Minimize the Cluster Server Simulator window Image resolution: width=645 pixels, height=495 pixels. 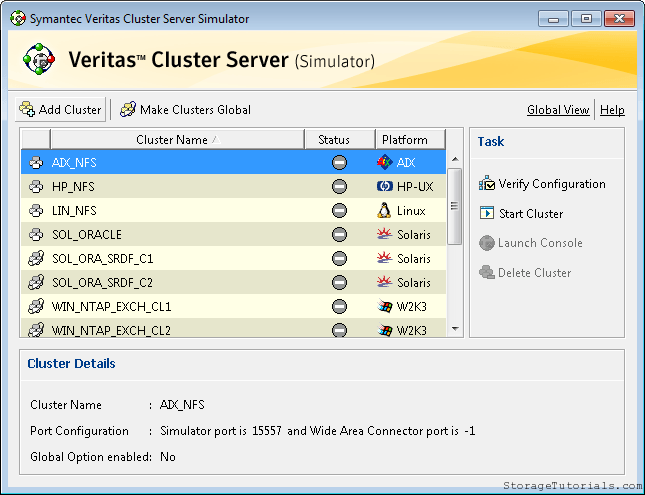pyautogui.click(x=553, y=19)
